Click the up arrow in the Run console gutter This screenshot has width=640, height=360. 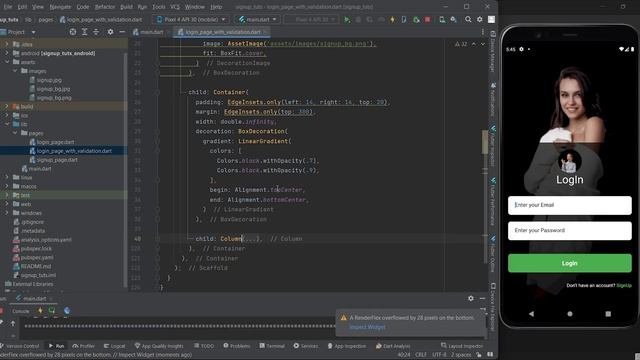pos(13,323)
